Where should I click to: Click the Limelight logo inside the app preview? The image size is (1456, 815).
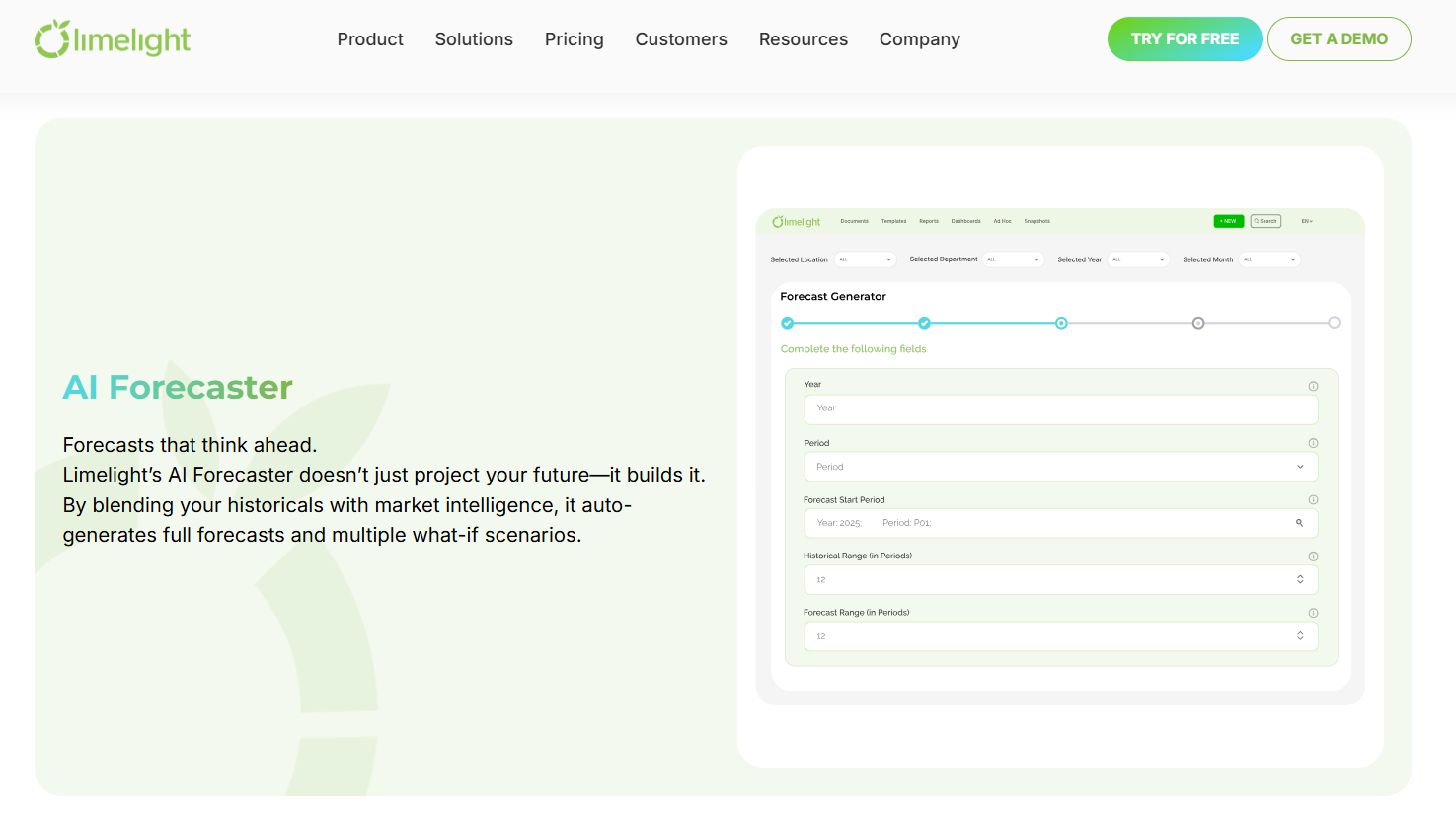(x=797, y=222)
